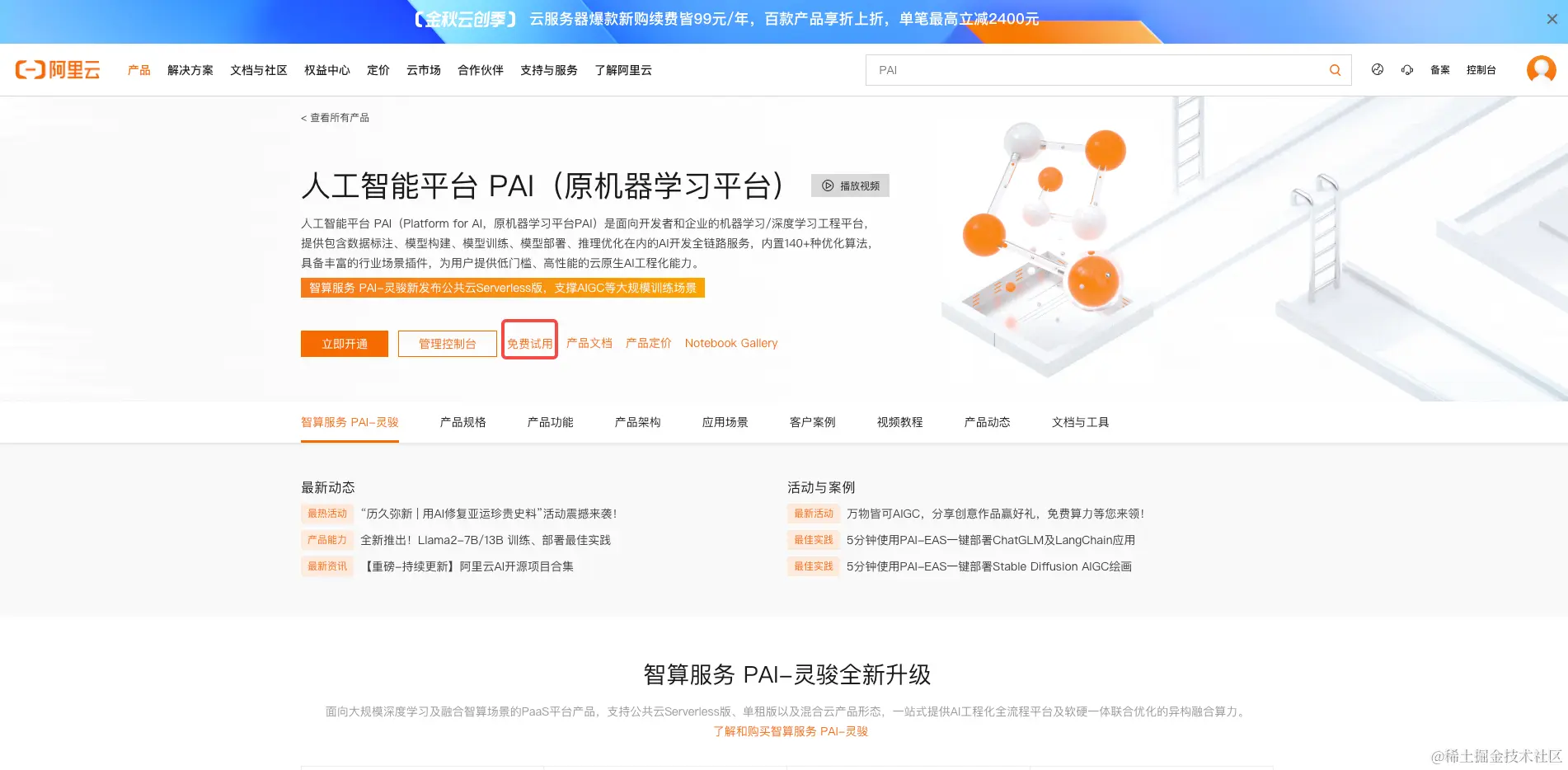The width and height of the screenshot is (1568, 770).
Task: Open the 解决方案 navigation menu
Action: tap(190, 70)
